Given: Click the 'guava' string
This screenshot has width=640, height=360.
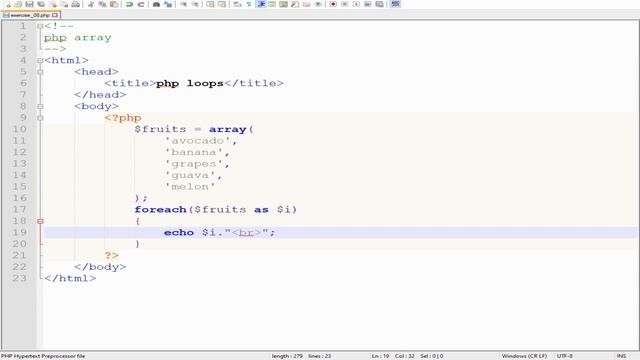Looking at the screenshot, I should point(190,175).
